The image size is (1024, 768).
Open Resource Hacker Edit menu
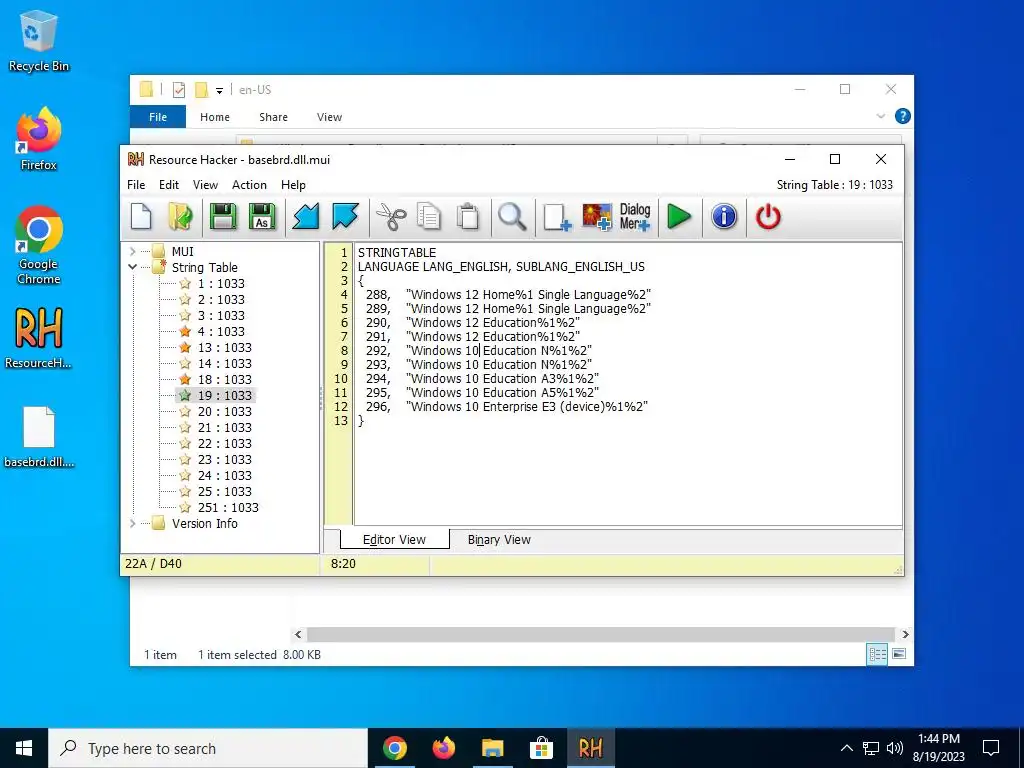point(168,185)
